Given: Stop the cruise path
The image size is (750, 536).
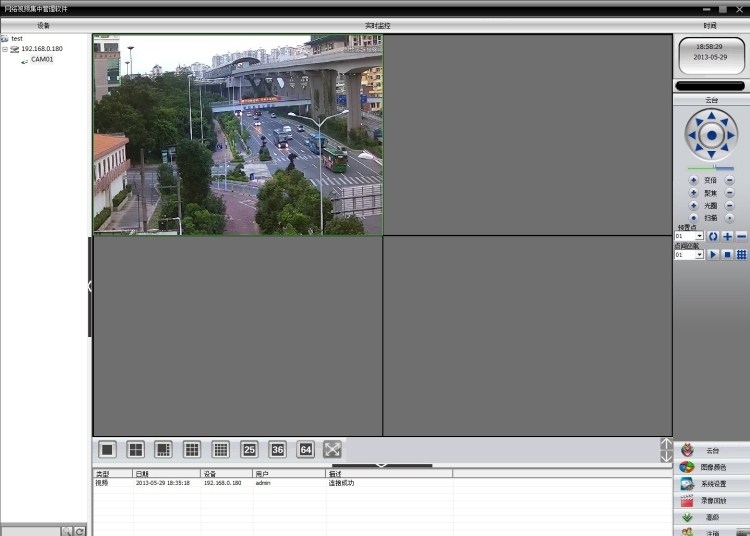Looking at the screenshot, I should pos(727,255).
